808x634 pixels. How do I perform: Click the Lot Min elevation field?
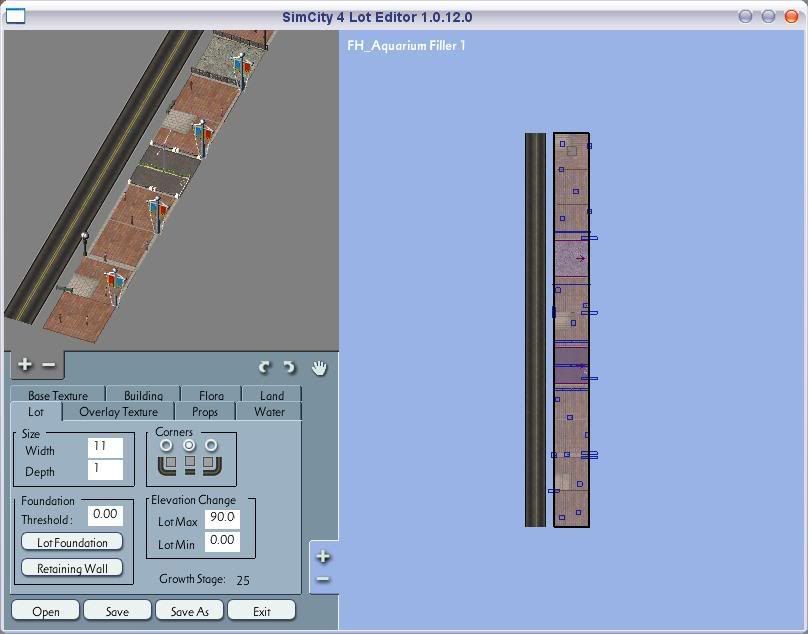pos(222,541)
